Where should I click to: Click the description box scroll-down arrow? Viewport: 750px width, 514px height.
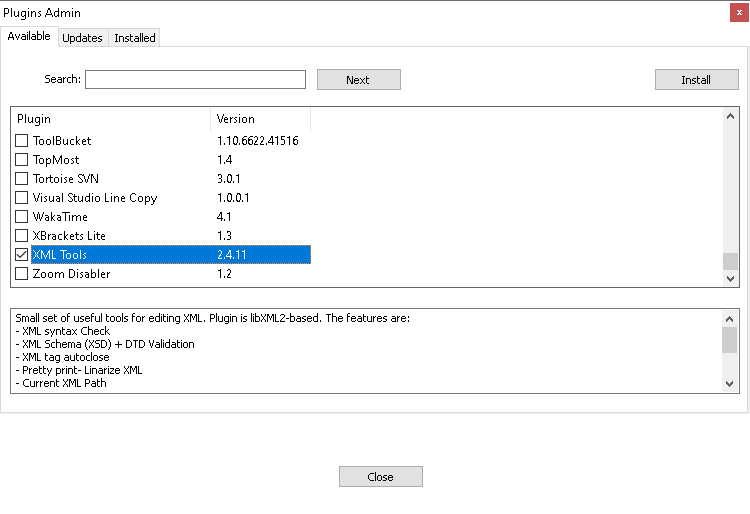729,383
